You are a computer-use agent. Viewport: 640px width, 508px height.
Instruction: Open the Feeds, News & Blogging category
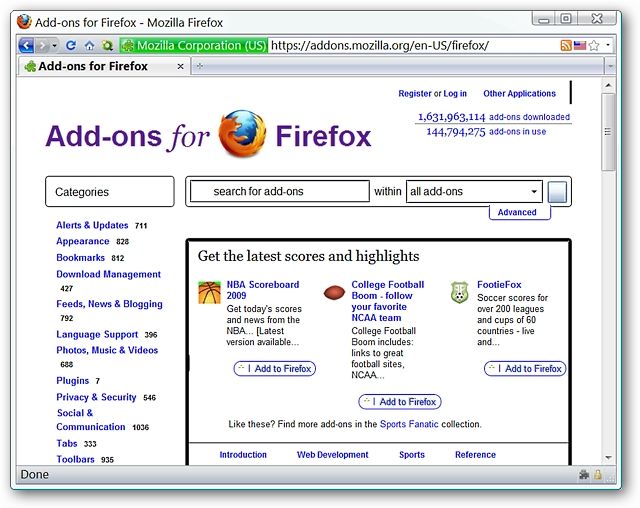[x=109, y=304]
